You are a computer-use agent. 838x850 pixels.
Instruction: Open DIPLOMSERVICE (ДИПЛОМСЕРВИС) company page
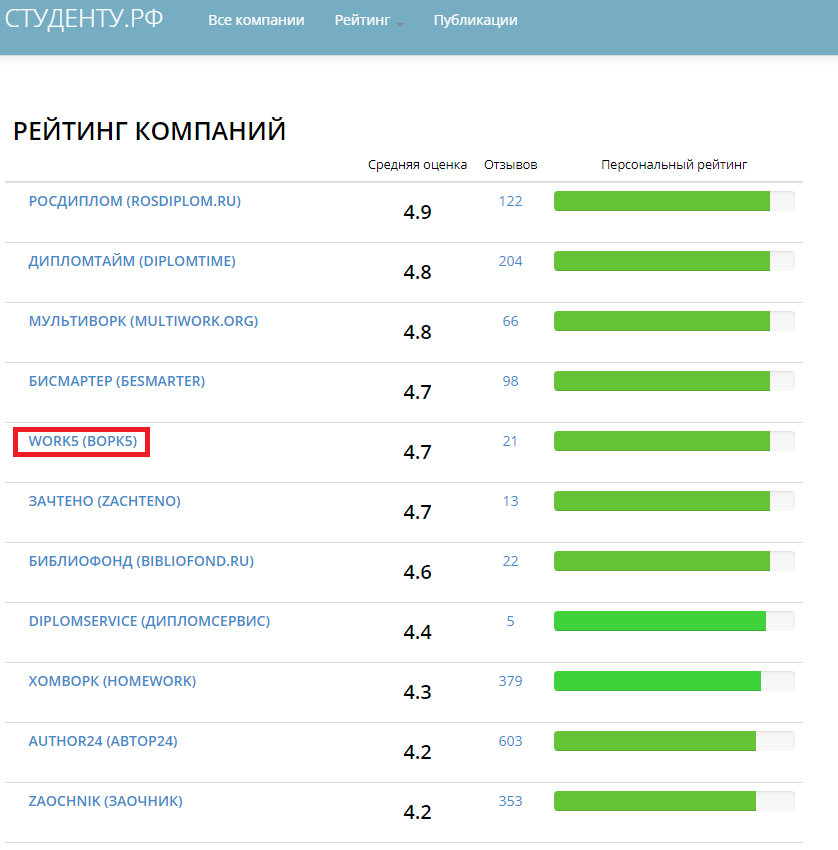point(149,621)
